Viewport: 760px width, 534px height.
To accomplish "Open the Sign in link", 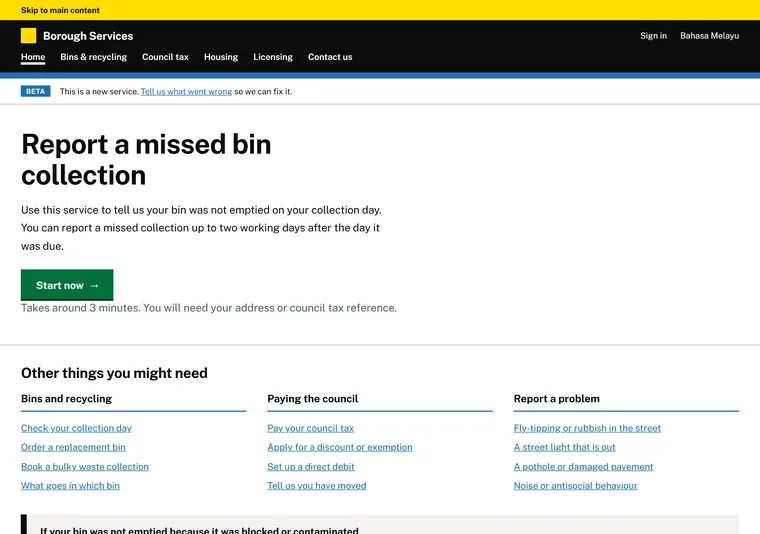I will coord(653,36).
